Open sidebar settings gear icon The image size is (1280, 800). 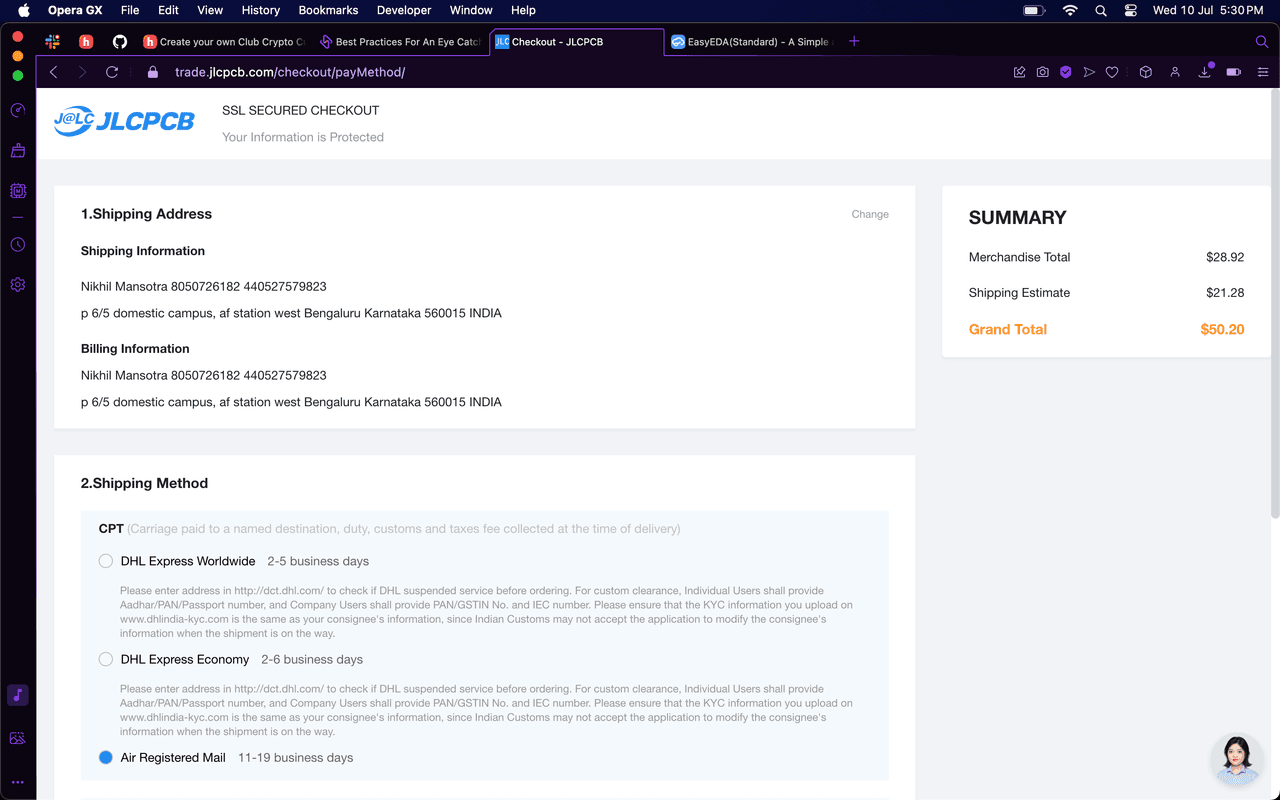click(18, 285)
